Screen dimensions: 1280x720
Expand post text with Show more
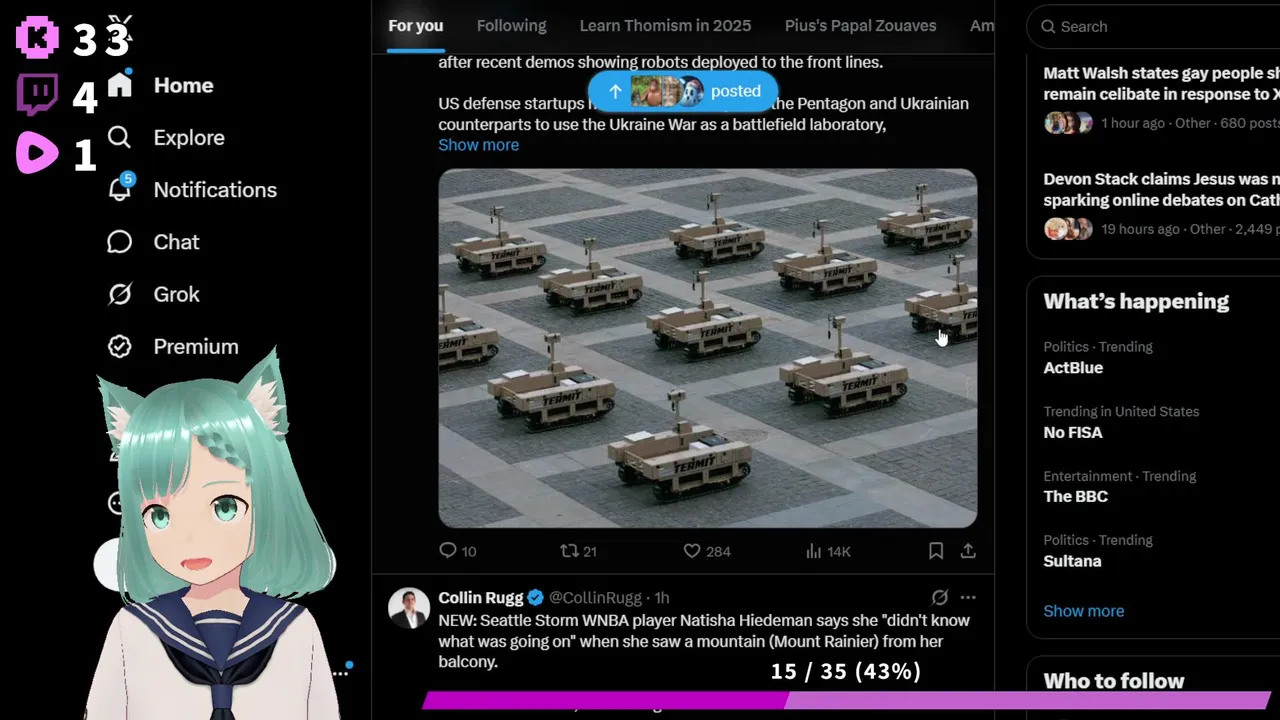(x=478, y=145)
